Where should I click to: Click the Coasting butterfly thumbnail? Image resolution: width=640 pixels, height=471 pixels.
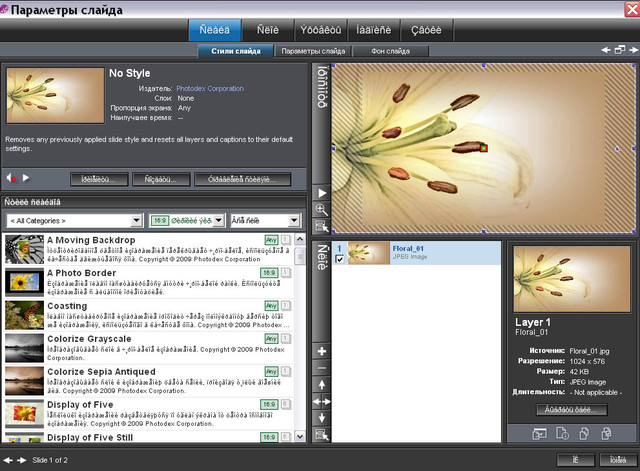coord(24,315)
